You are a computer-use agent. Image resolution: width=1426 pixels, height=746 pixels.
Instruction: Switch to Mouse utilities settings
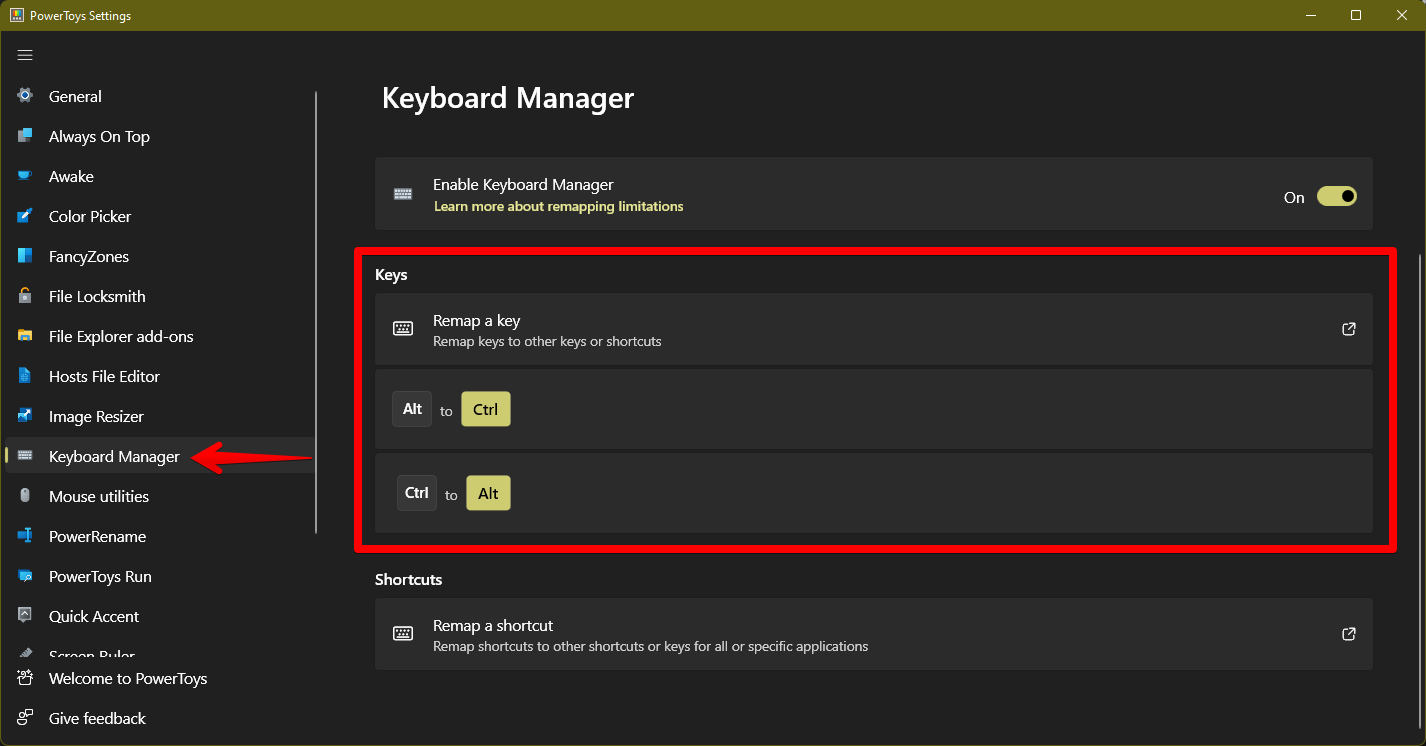[x=98, y=496]
